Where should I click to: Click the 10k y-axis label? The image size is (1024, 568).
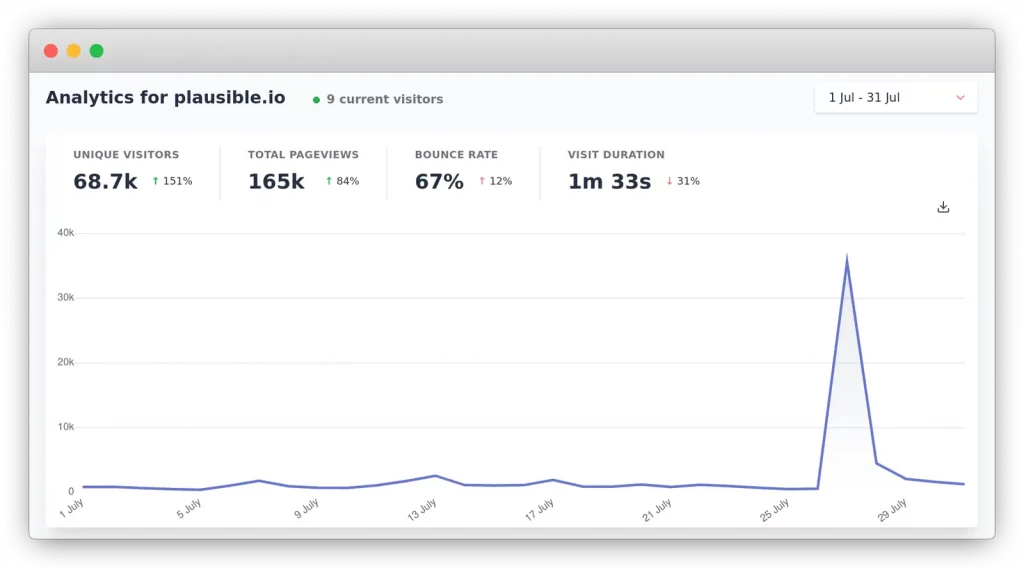(x=65, y=426)
